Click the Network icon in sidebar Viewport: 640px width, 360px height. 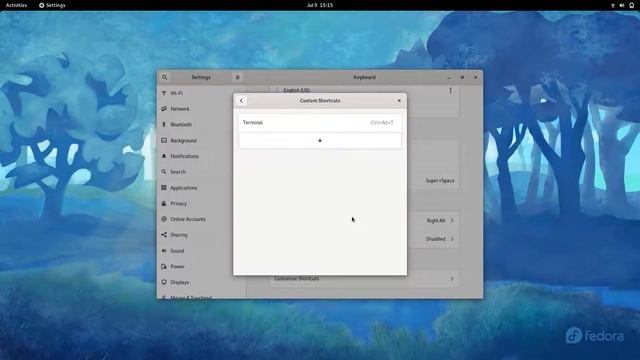(x=164, y=109)
